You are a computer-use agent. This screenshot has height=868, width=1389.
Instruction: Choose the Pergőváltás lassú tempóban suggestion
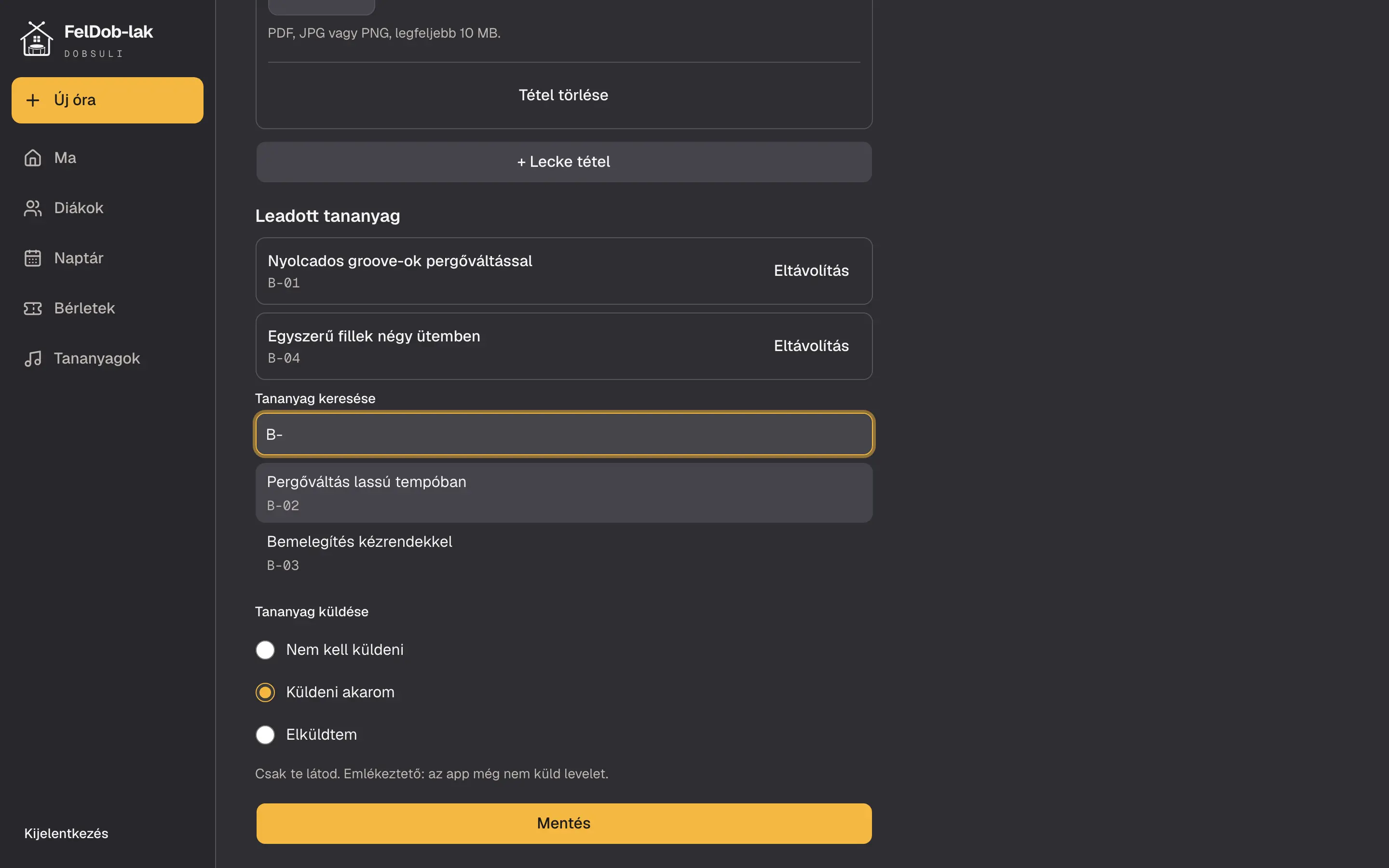coord(564,492)
